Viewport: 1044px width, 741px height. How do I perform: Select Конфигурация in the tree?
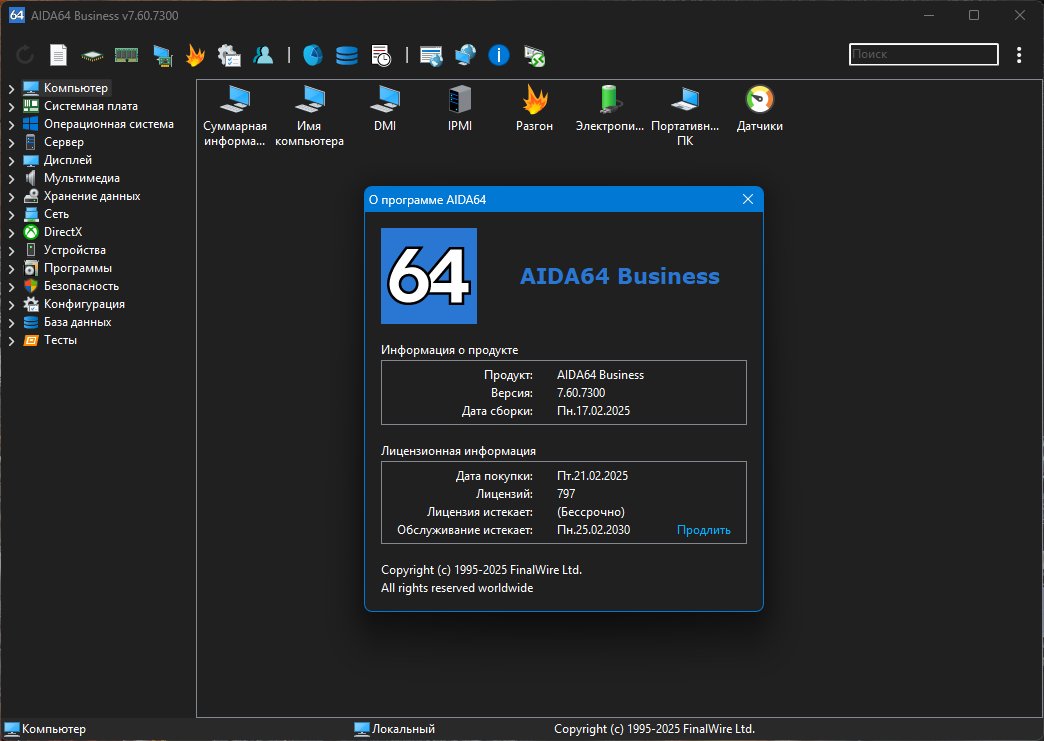[84, 304]
